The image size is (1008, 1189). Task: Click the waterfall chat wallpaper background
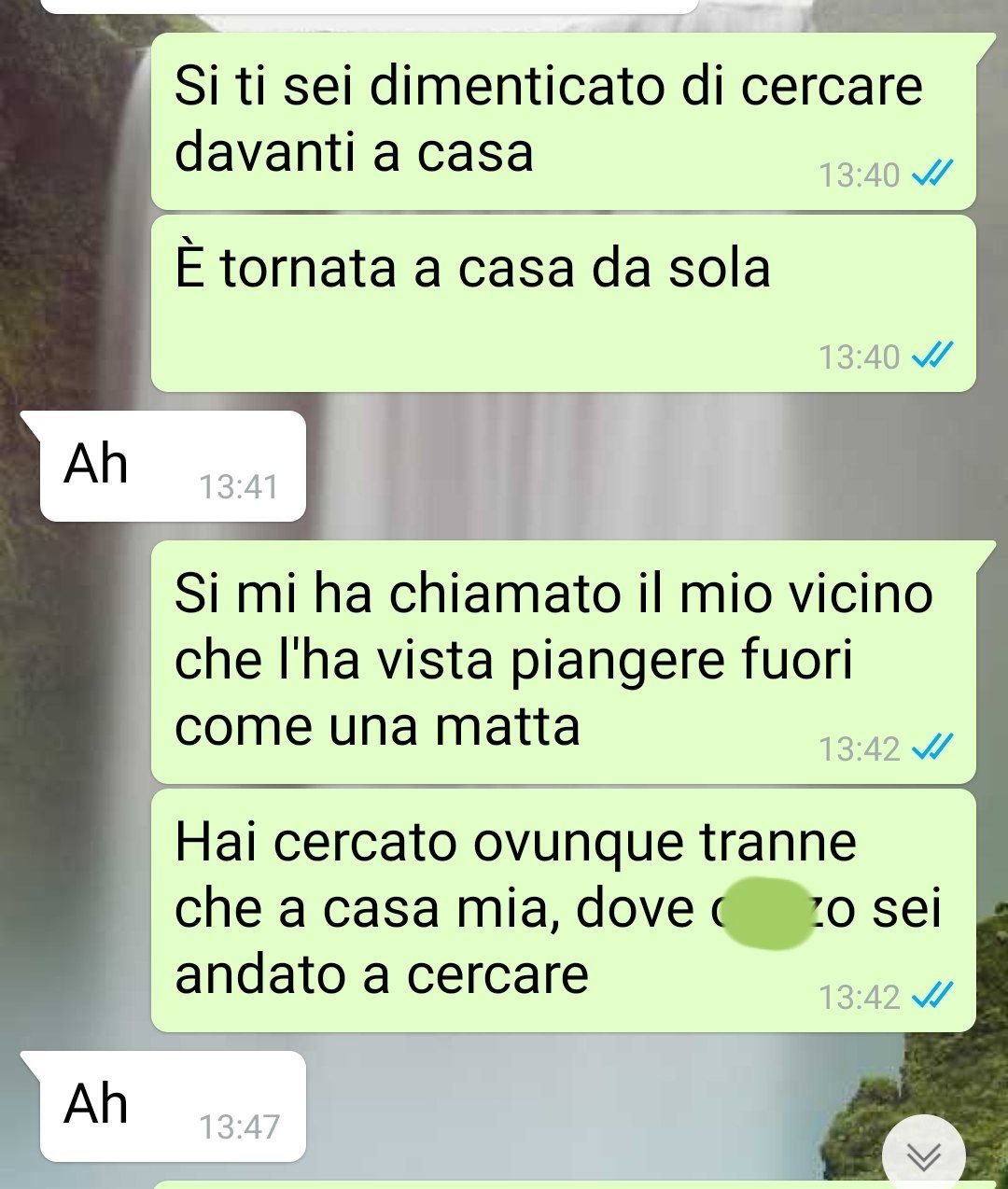tap(597, 467)
